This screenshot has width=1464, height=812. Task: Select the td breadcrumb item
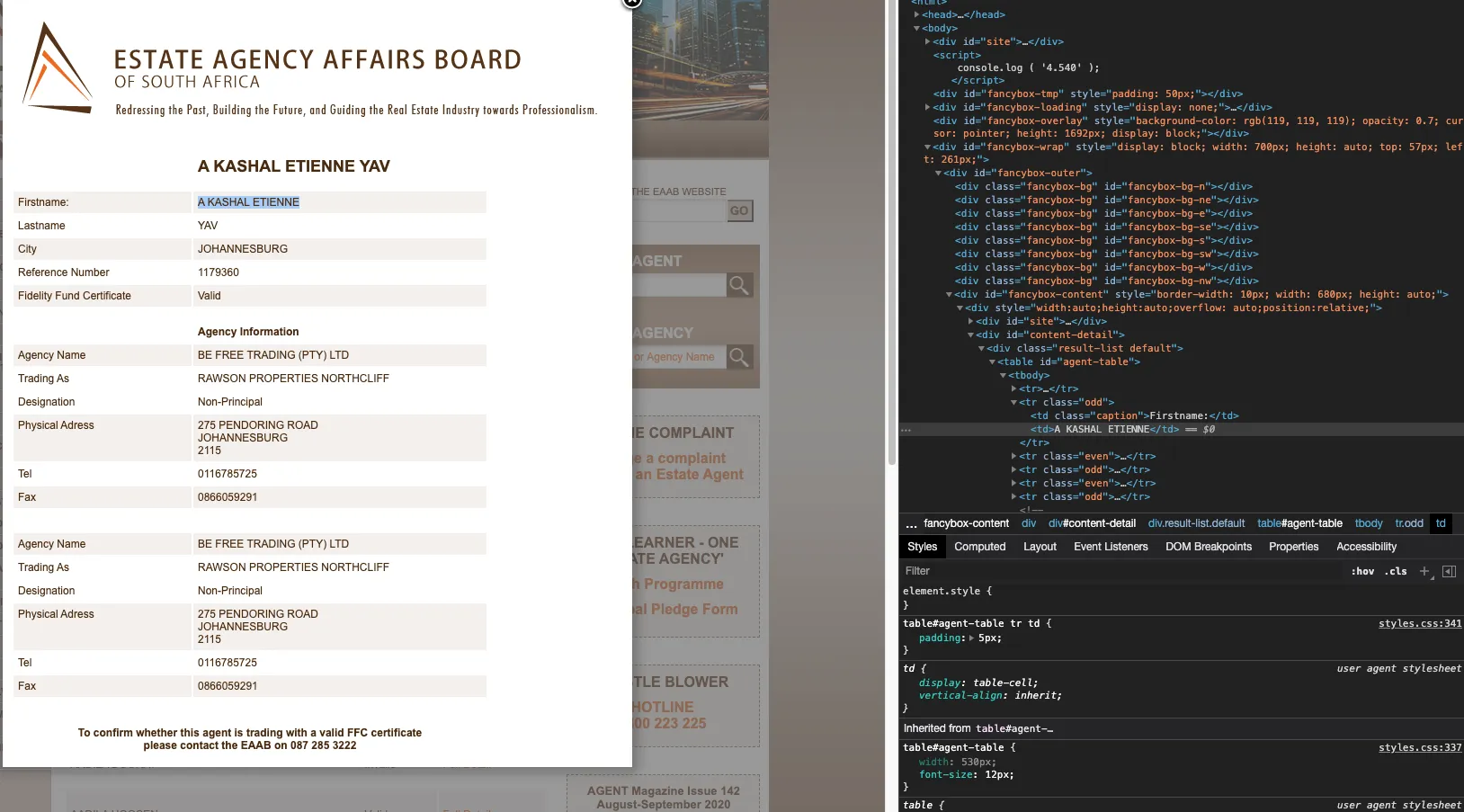[x=1441, y=523]
